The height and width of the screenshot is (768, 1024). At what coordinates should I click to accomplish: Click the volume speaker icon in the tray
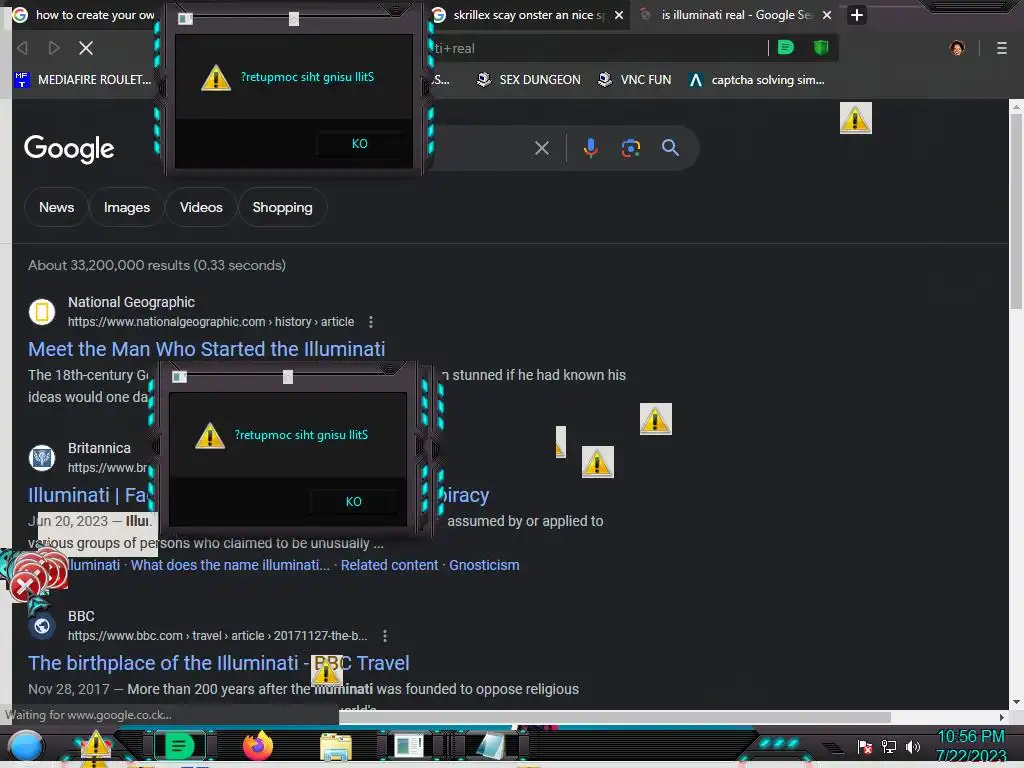click(x=913, y=746)
